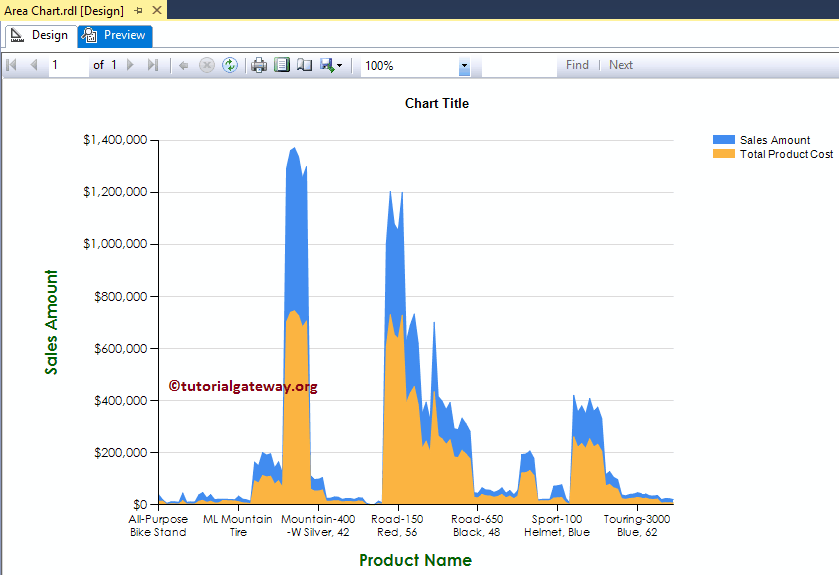Pin the Area Chart.rdl tab
Screen dimensions: 839x575
click(139, 10)
